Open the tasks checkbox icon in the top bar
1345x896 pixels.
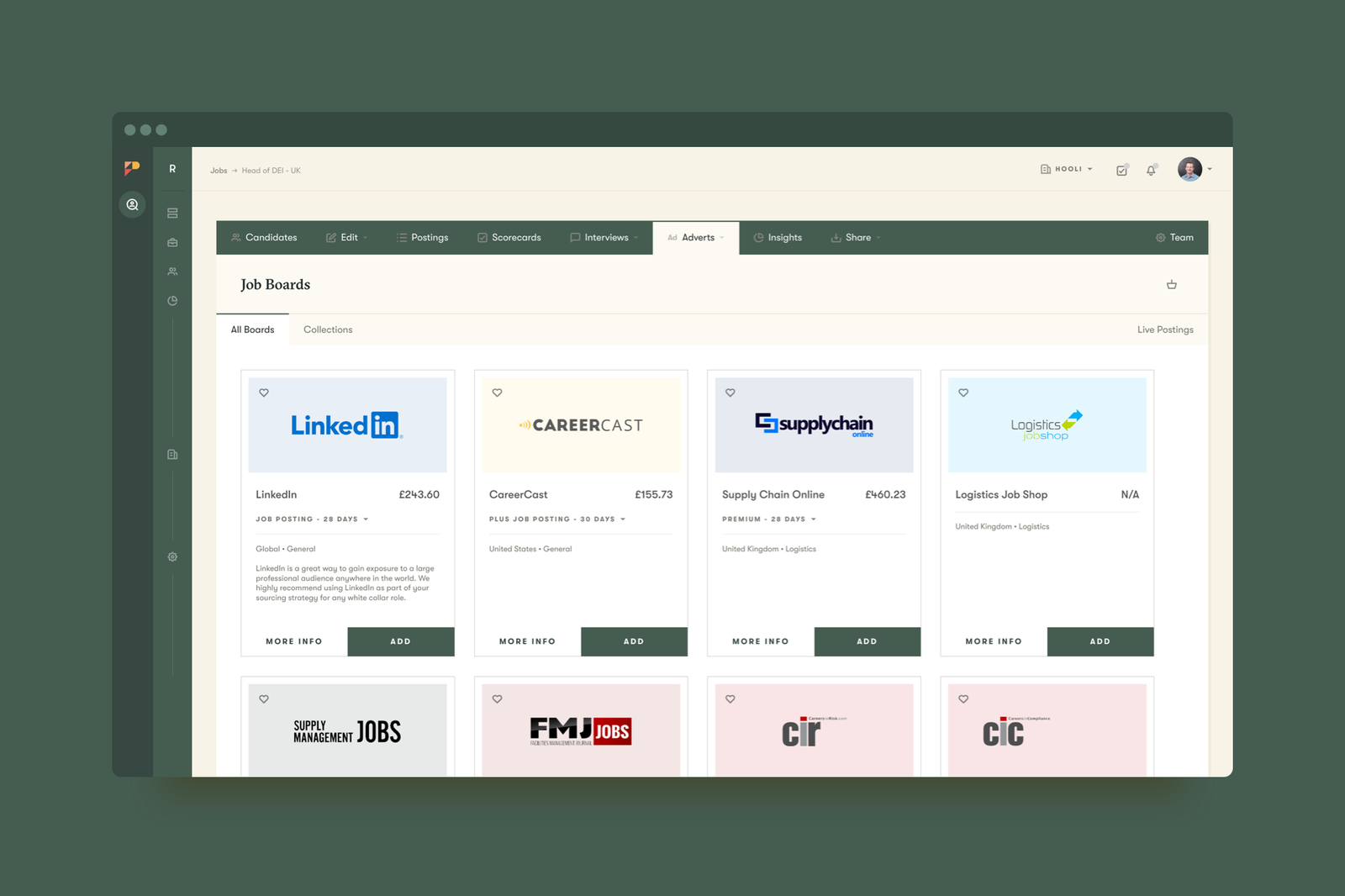click(x=1121, y=170)
